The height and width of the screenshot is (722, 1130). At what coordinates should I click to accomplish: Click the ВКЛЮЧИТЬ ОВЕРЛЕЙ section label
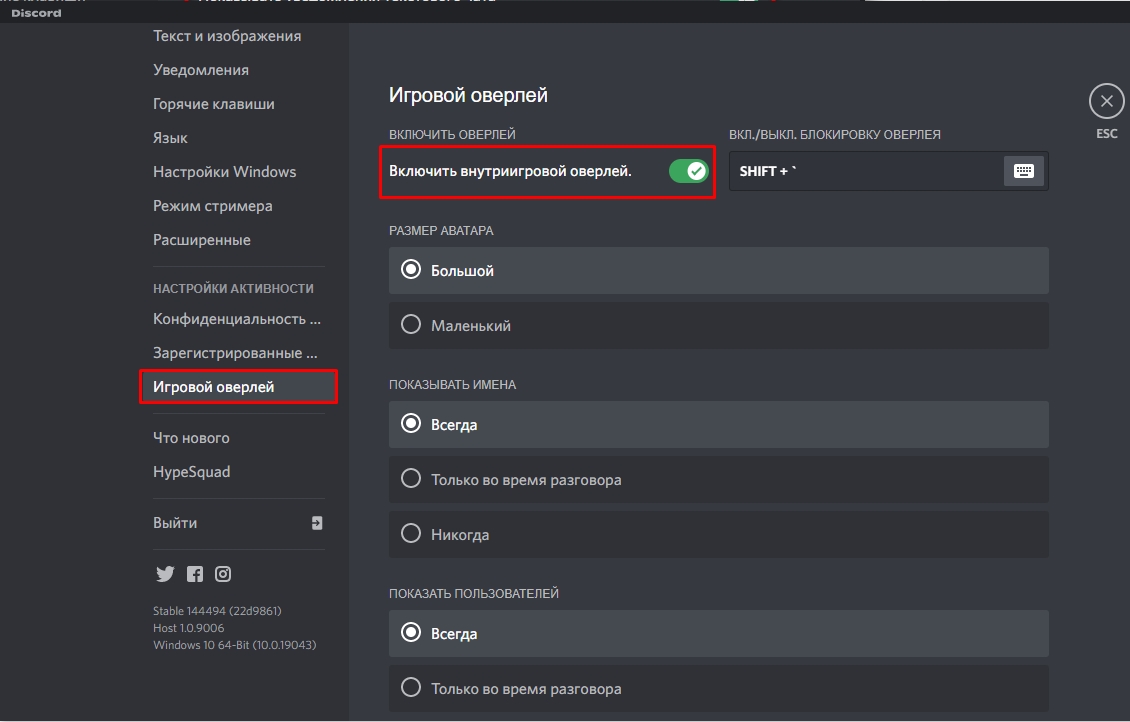click(x=452, y=134)
